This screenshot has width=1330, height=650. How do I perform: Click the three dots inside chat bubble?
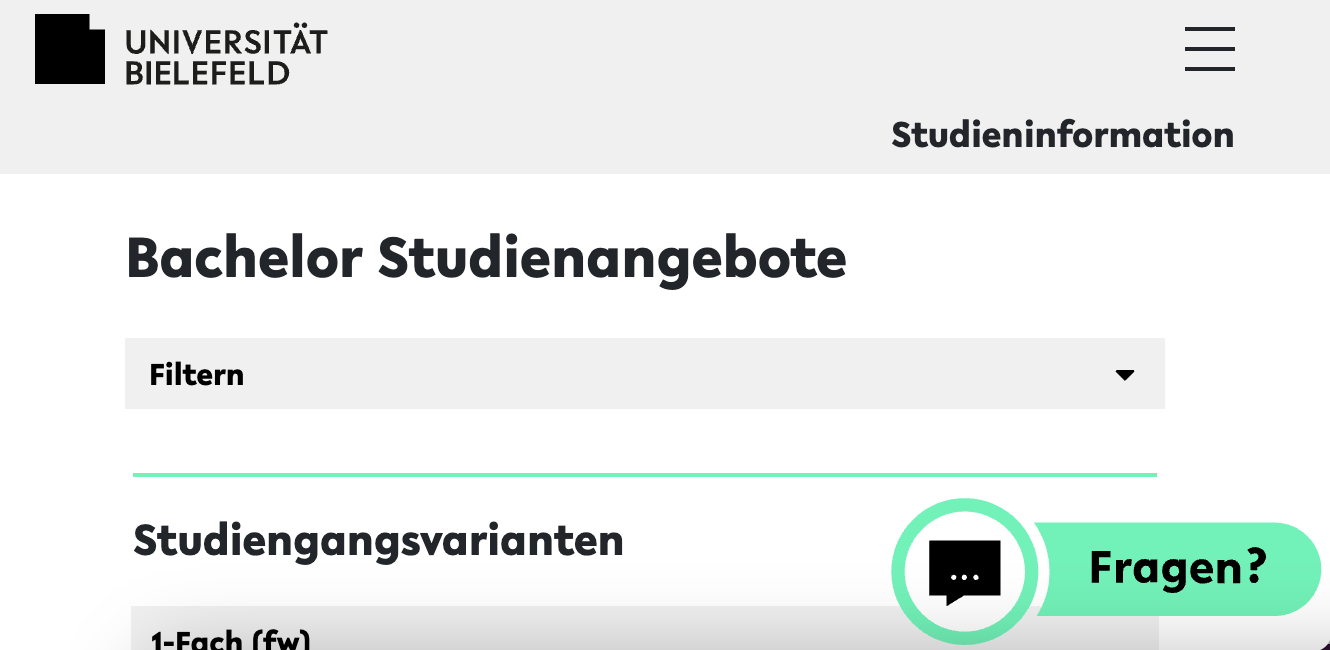(x=964, y=579)
